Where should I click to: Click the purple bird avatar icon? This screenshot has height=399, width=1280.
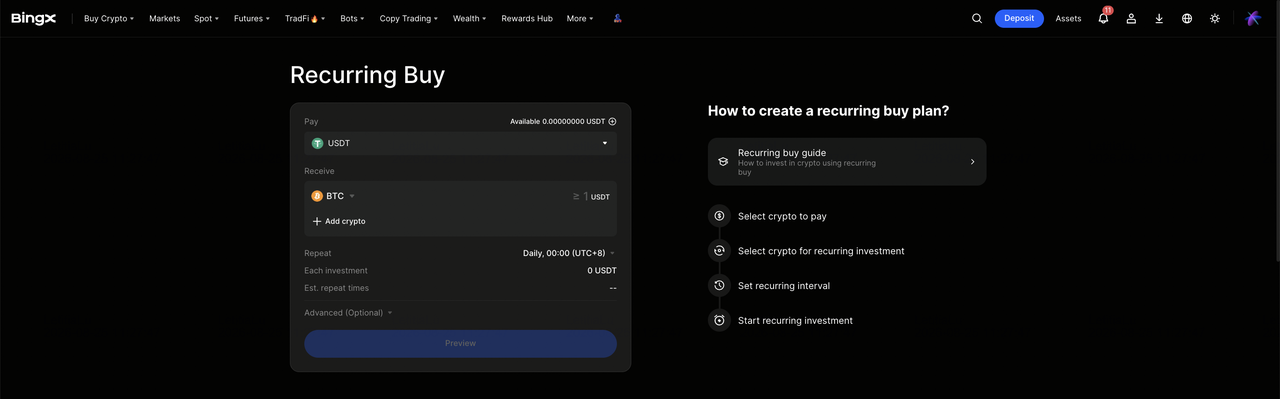point(1253,18)
